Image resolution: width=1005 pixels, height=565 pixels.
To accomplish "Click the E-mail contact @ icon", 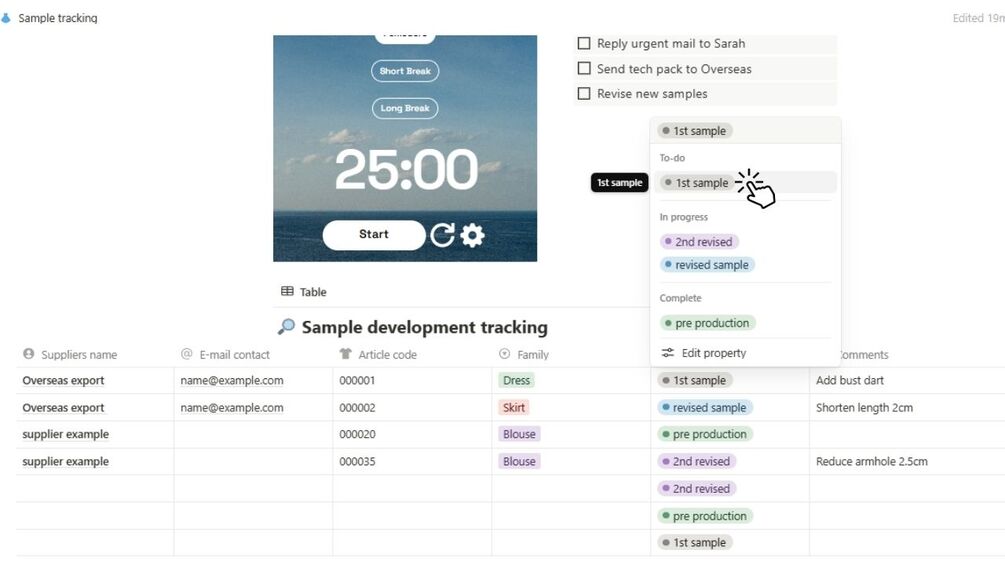I will 187,354.
